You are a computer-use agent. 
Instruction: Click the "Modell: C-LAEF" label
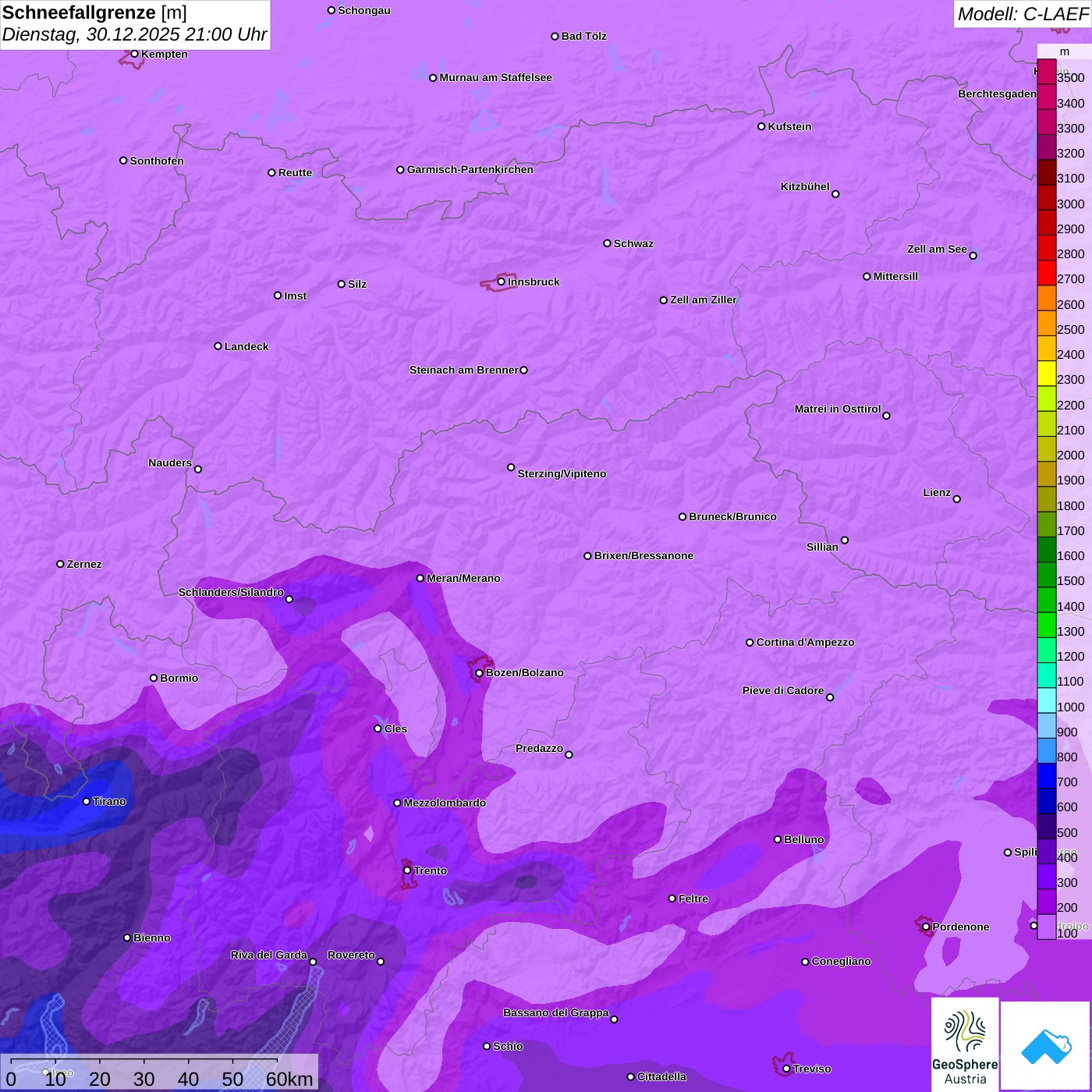pyautogui.click(x=1023, y=14)
